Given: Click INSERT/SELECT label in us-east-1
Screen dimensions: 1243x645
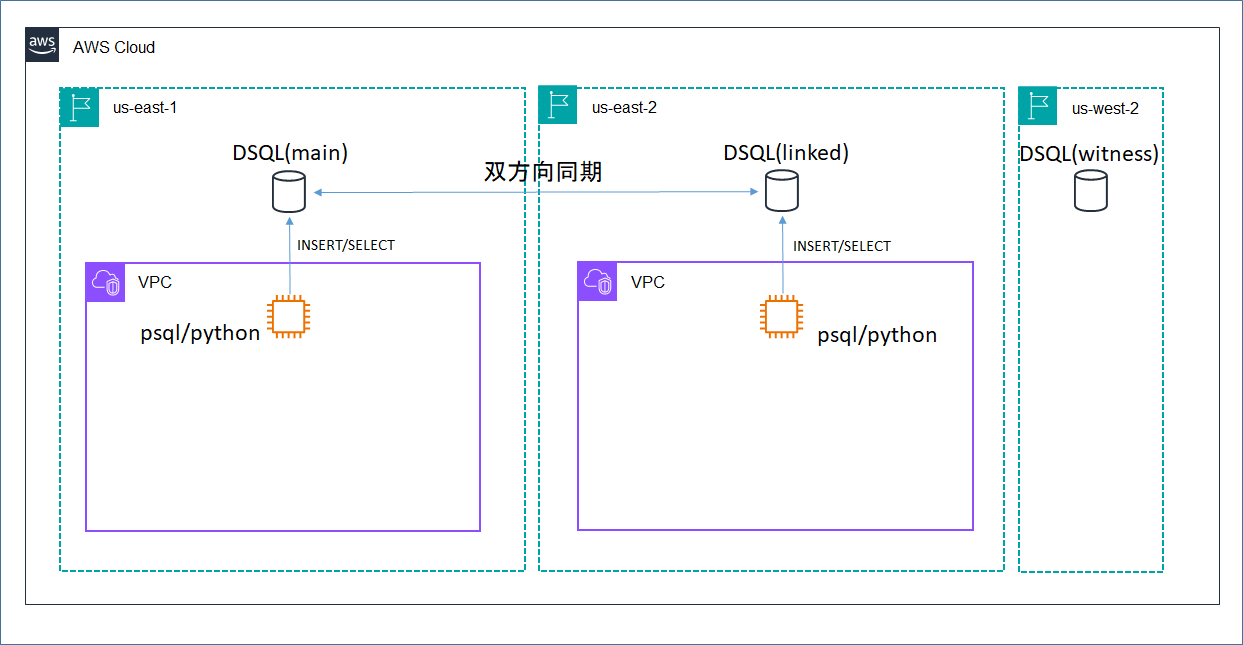Looking at the screenshot, I should (x=346, y=245).
